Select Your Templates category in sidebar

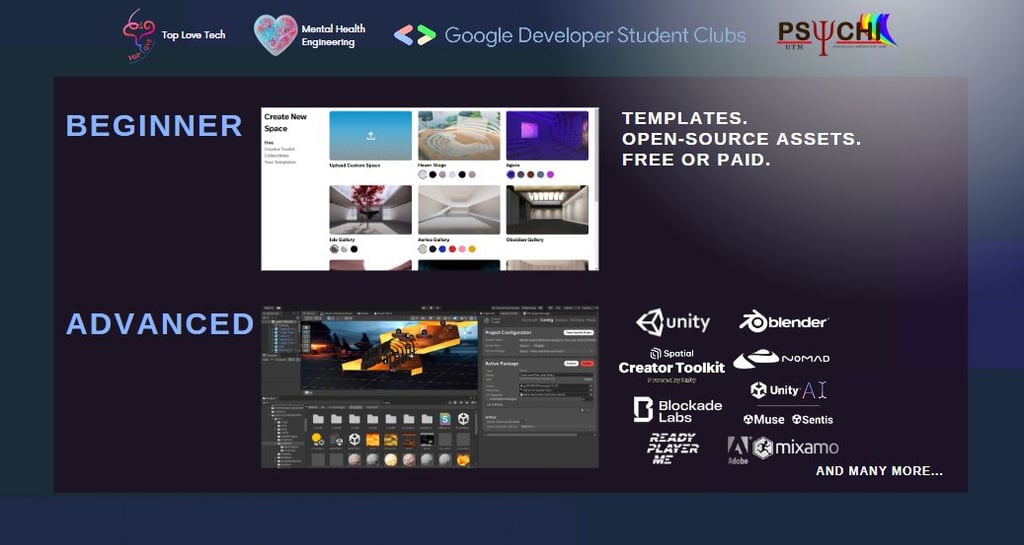(280, 162)
